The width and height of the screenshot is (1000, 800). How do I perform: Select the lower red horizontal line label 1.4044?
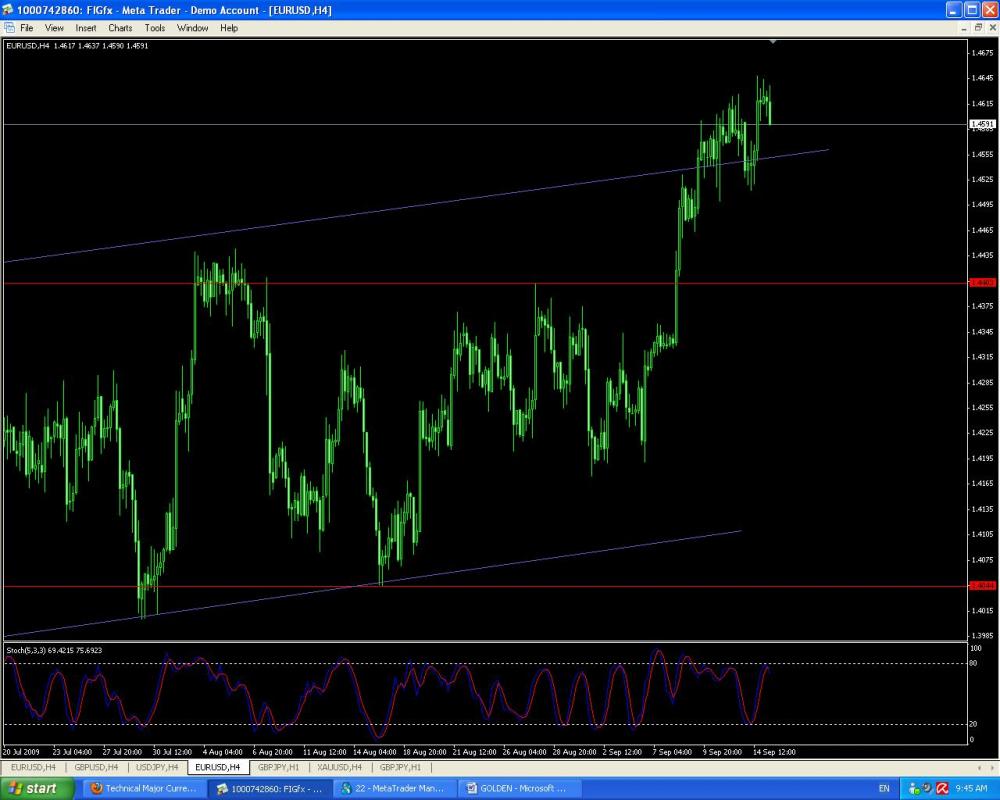click(x=982, y=586)
